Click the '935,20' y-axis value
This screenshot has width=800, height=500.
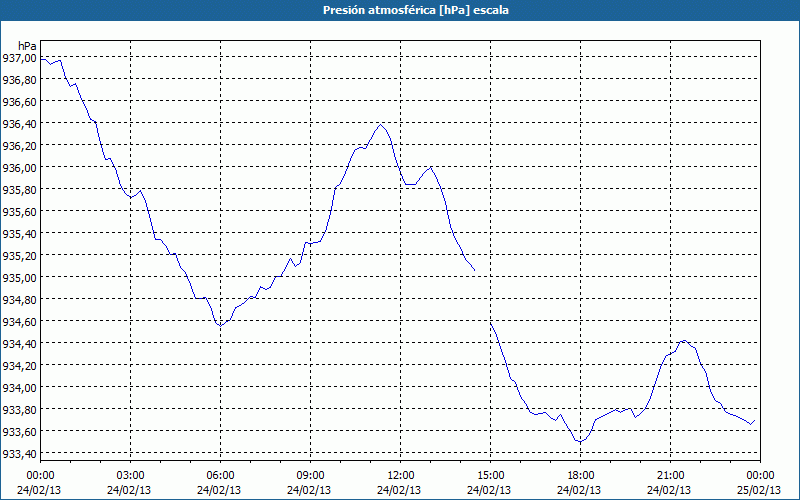20,255
